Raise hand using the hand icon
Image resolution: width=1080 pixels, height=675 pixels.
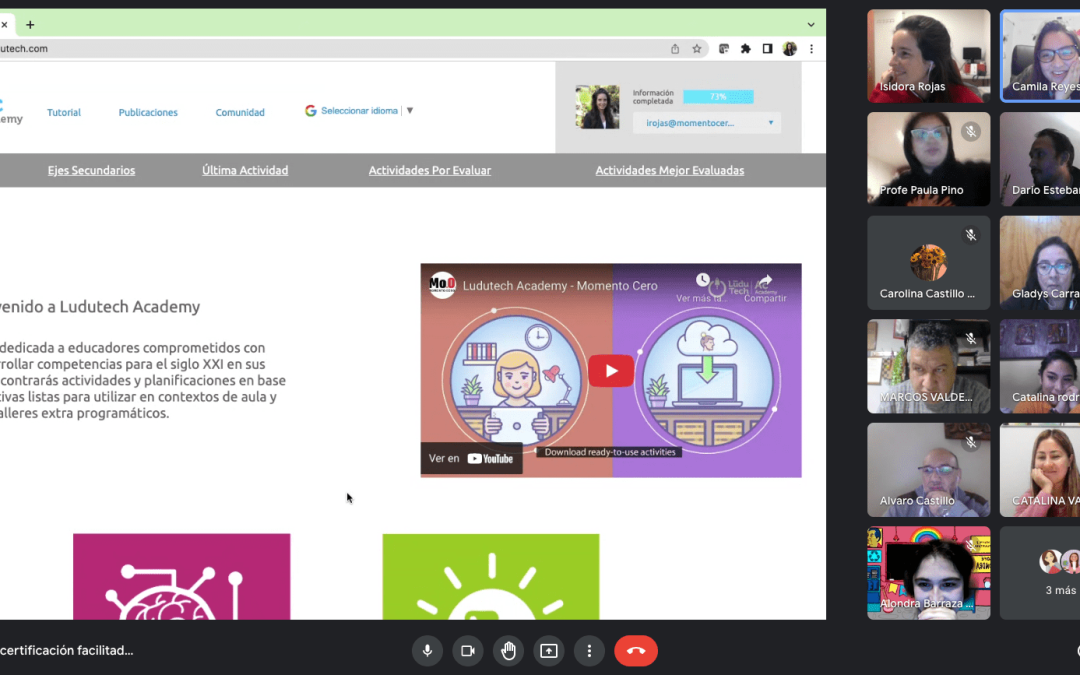click(508, 651)
